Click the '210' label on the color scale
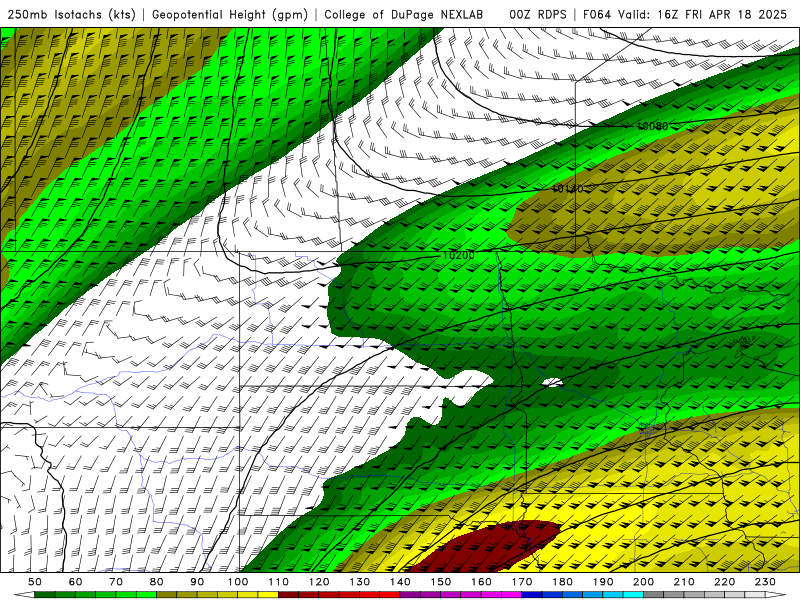The image size is (800, 600). coord(684,582)
